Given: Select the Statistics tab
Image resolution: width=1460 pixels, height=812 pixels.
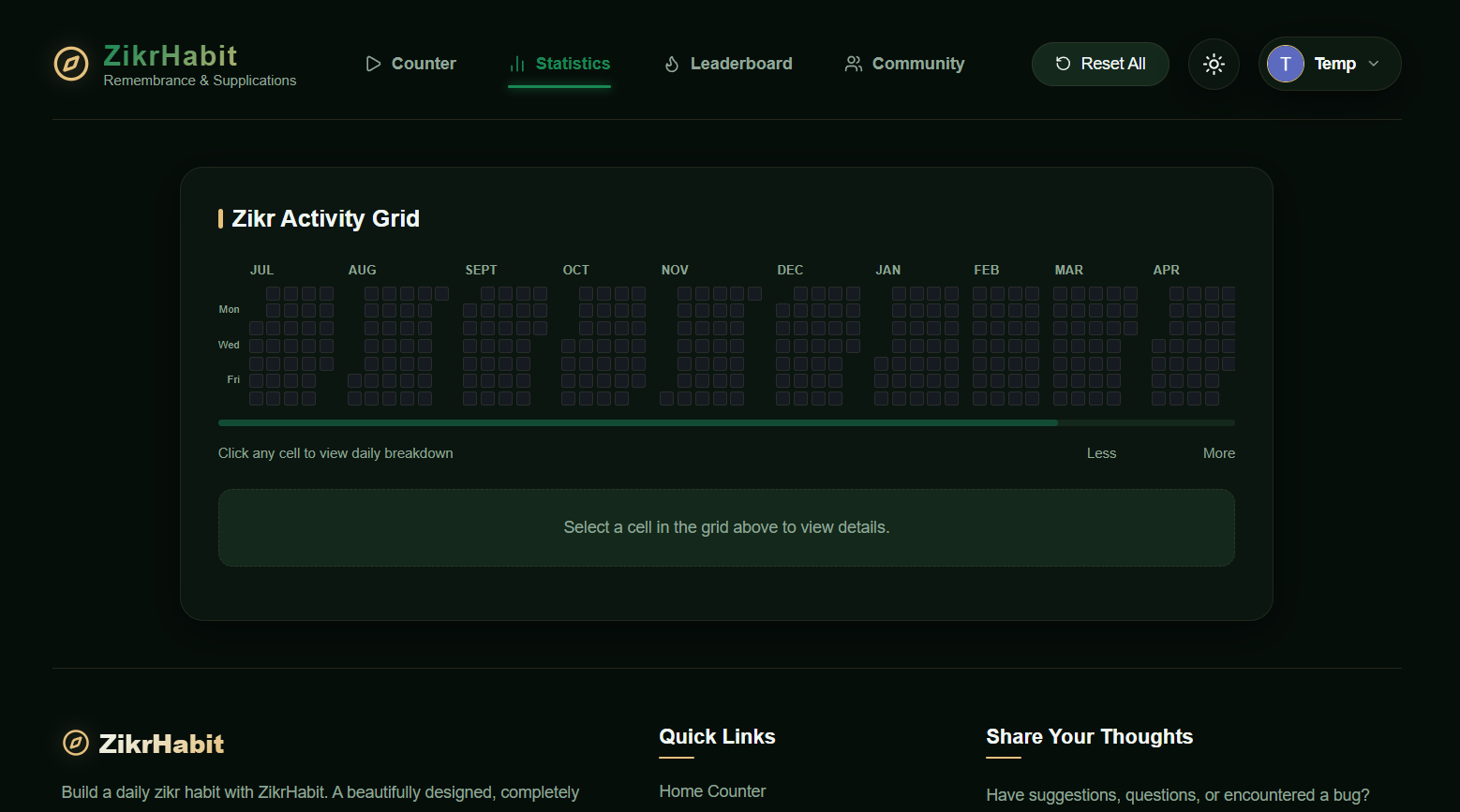Looking at the screenshot, I should [x=559, y=64].
